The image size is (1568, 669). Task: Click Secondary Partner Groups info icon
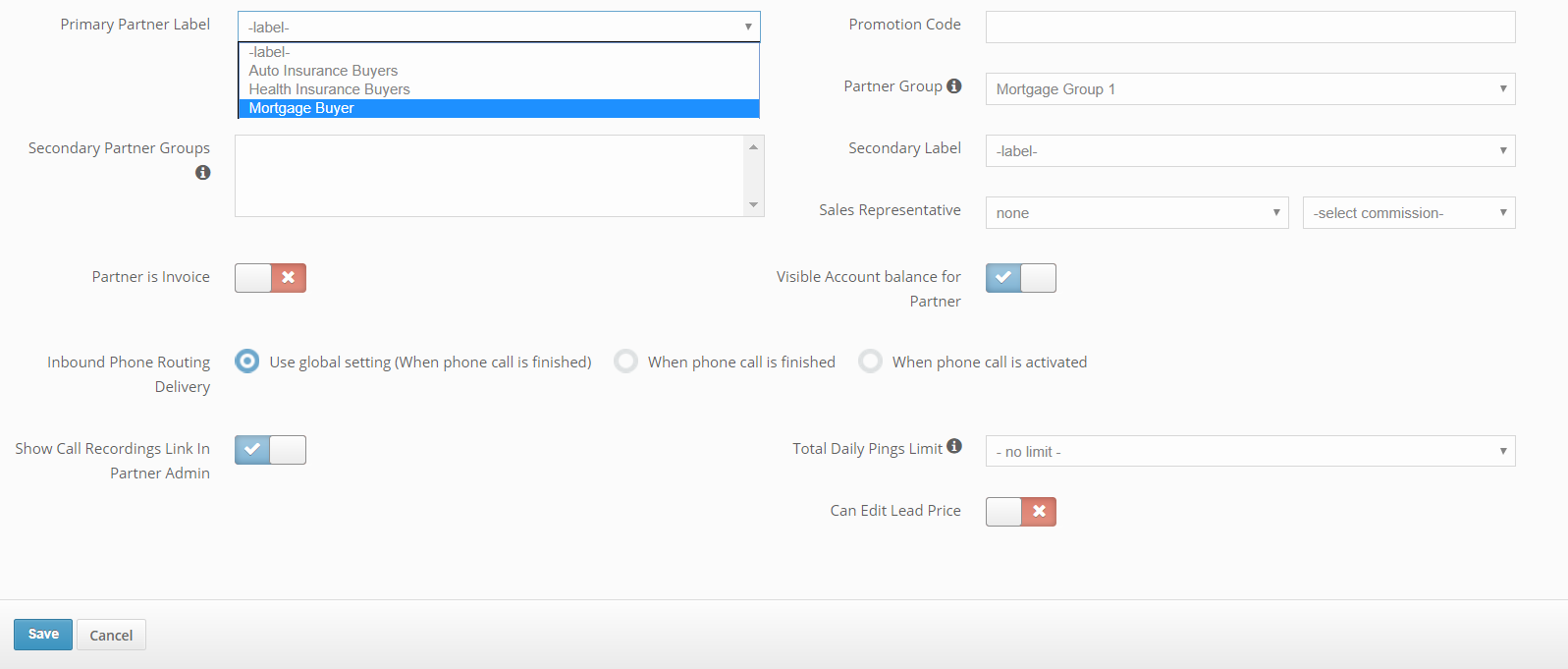click(202, 173)
